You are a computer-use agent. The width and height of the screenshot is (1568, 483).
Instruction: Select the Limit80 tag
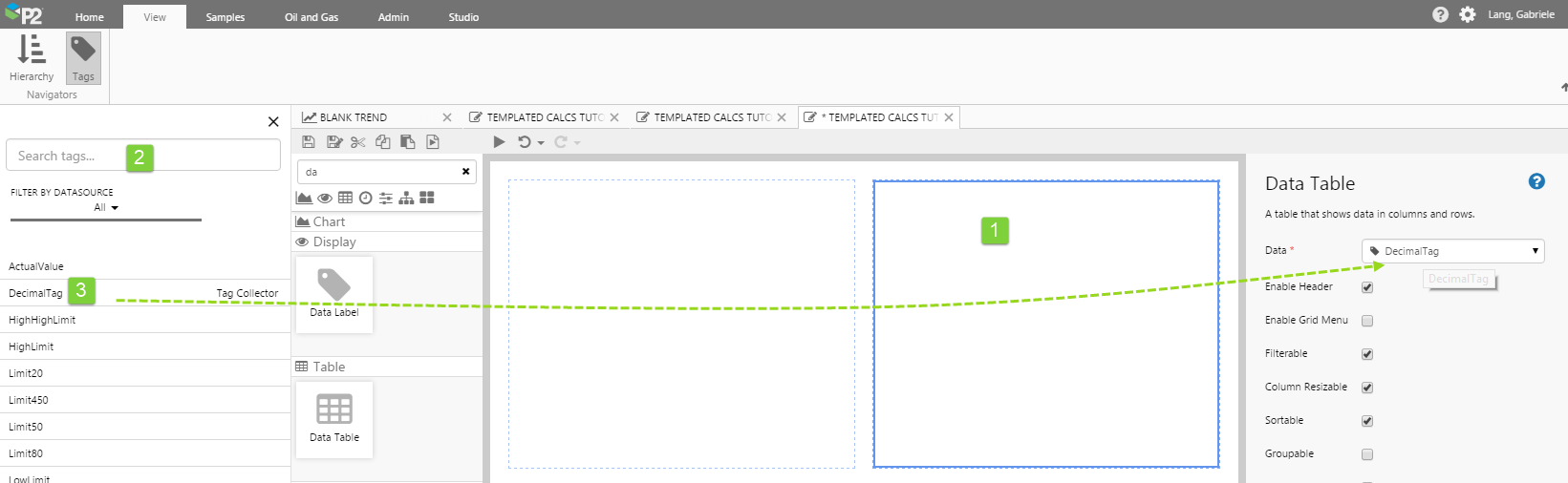145,453
